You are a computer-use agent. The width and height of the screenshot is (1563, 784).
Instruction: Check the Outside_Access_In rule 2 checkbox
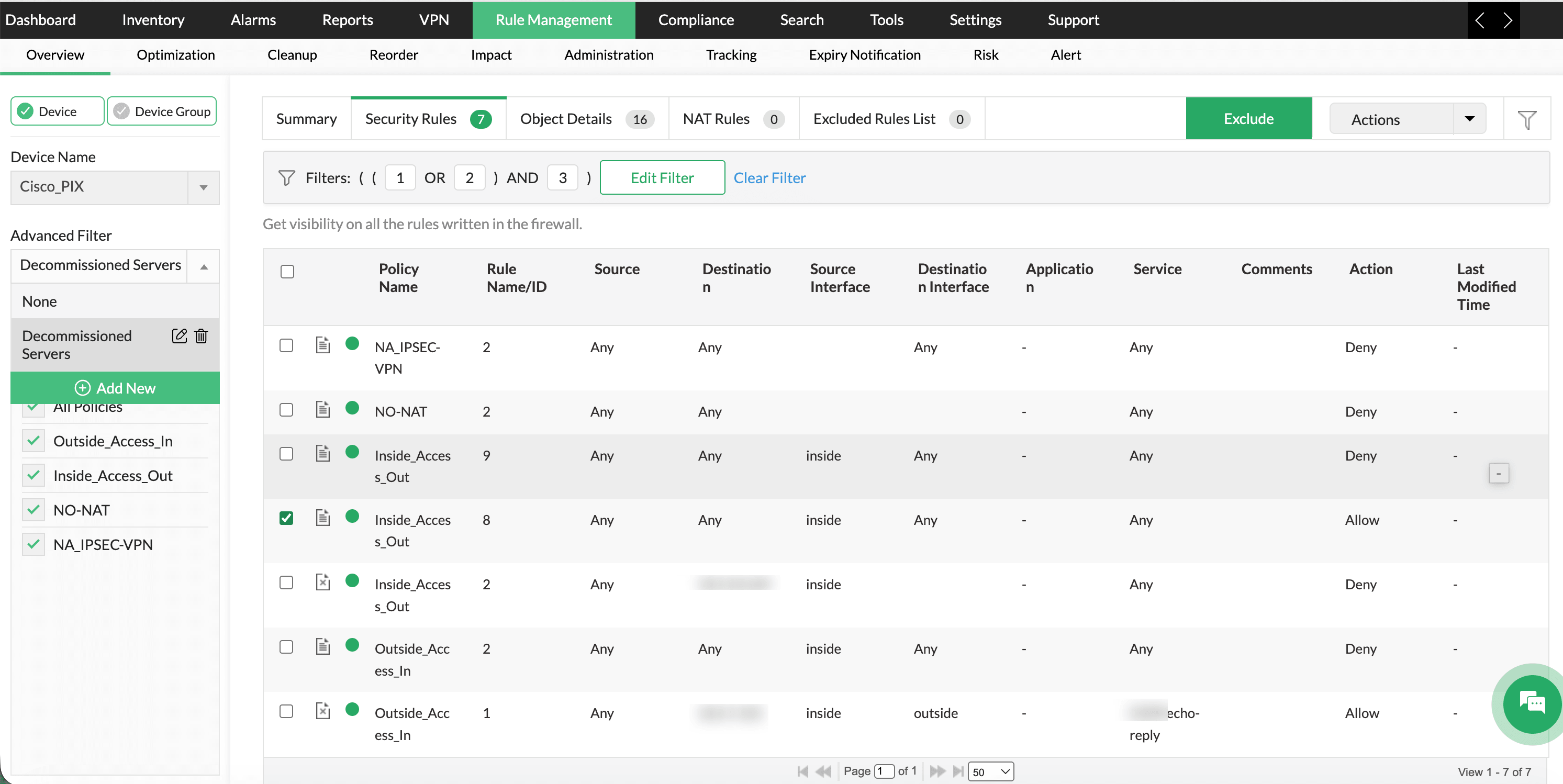pyautogui.click(x=286, y=646)
